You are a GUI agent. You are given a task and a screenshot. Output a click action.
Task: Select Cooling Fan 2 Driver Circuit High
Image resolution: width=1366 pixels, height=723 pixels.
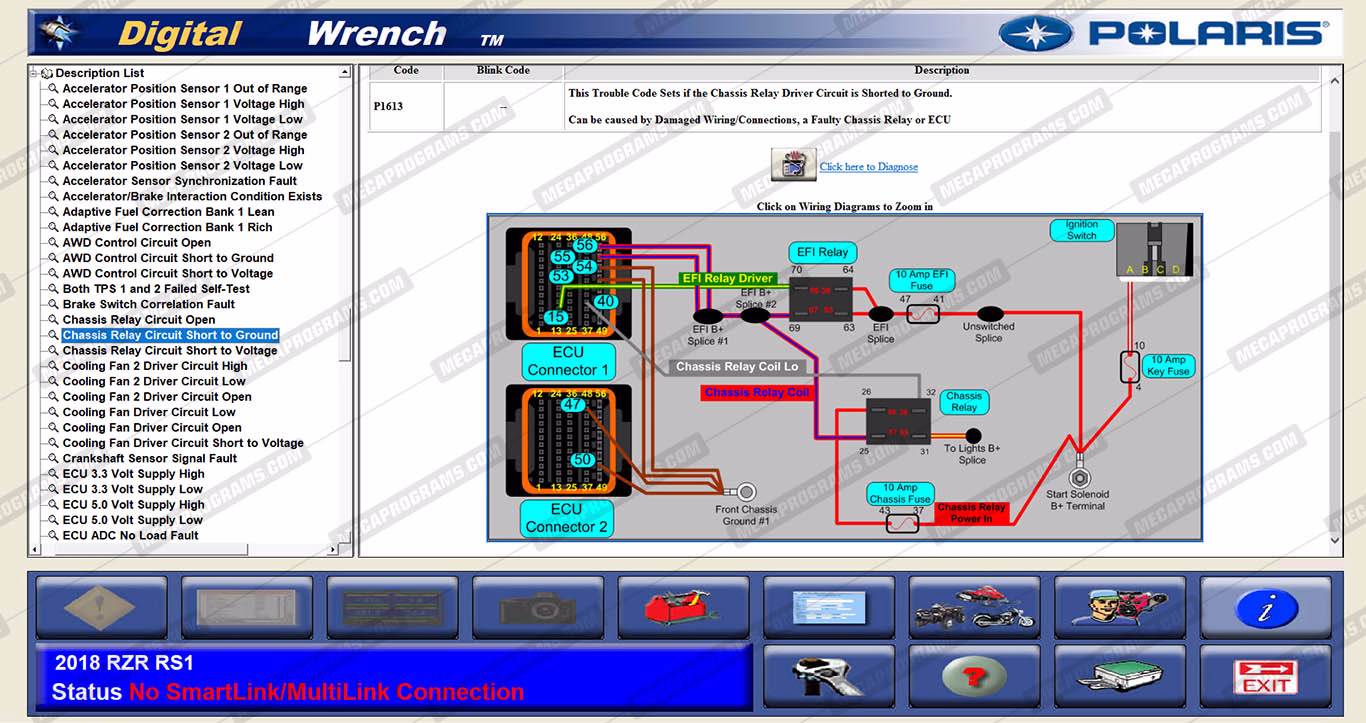155,366
